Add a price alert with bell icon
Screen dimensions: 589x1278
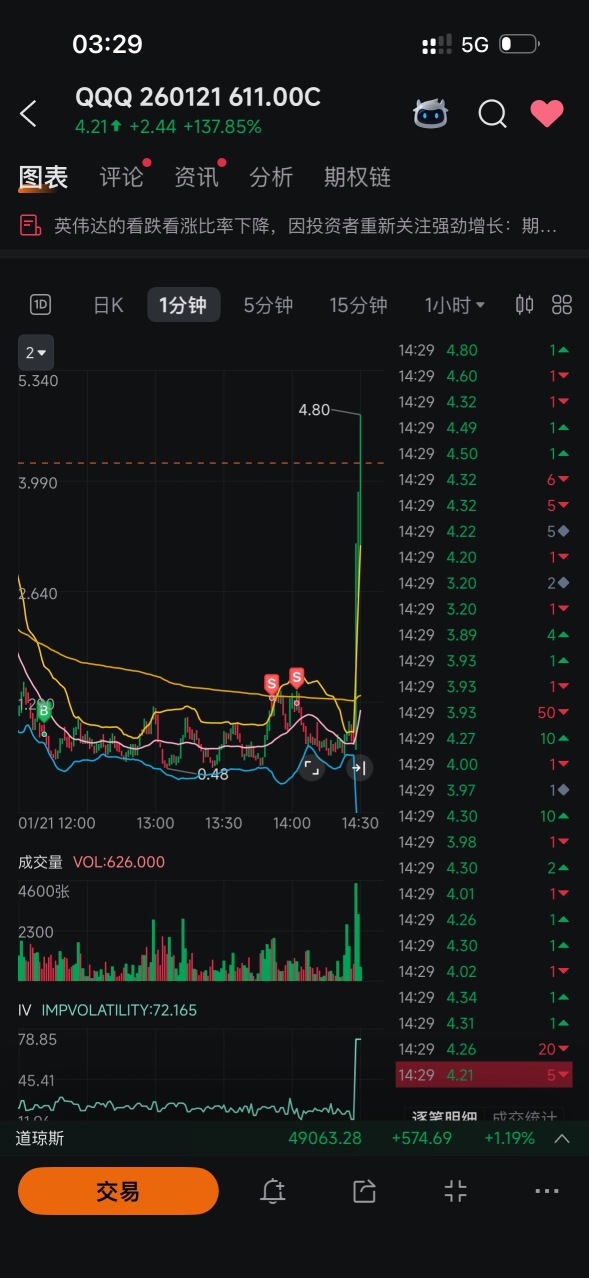pyautogui.click(x=272, y=1191)
